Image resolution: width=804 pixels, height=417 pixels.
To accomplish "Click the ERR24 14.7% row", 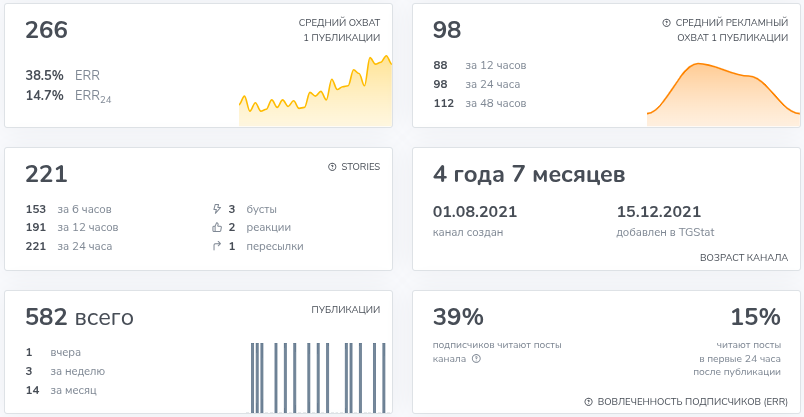I will pyautogui.click(x=68, y=96).
